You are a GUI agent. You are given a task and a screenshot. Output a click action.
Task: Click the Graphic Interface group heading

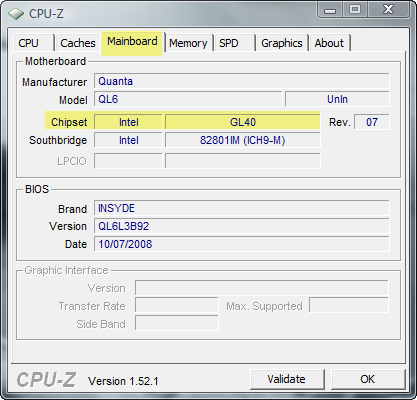[67, 270]
